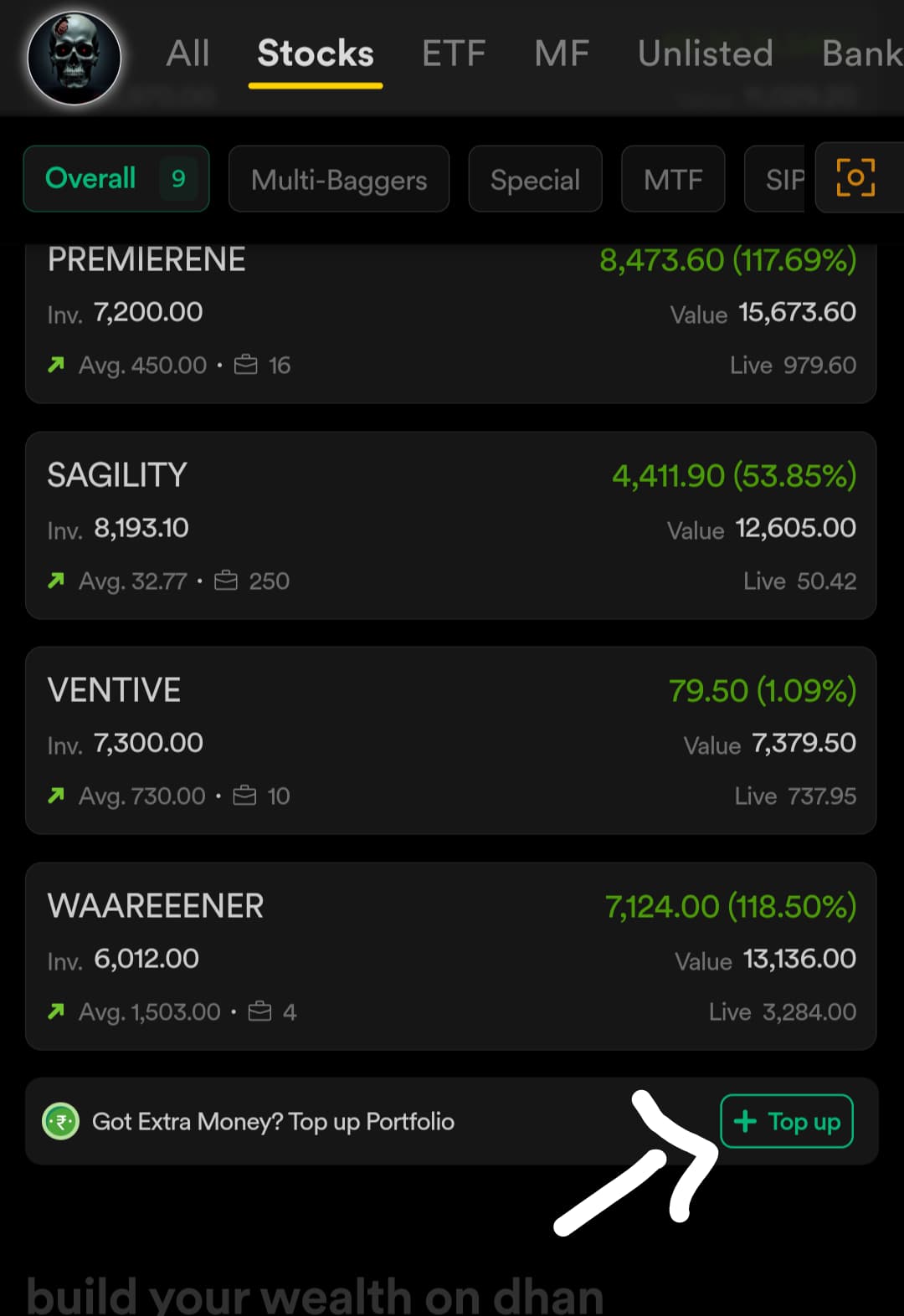Select the Unlisted tab
The image size is (904, 1316).
click(705, 54)
